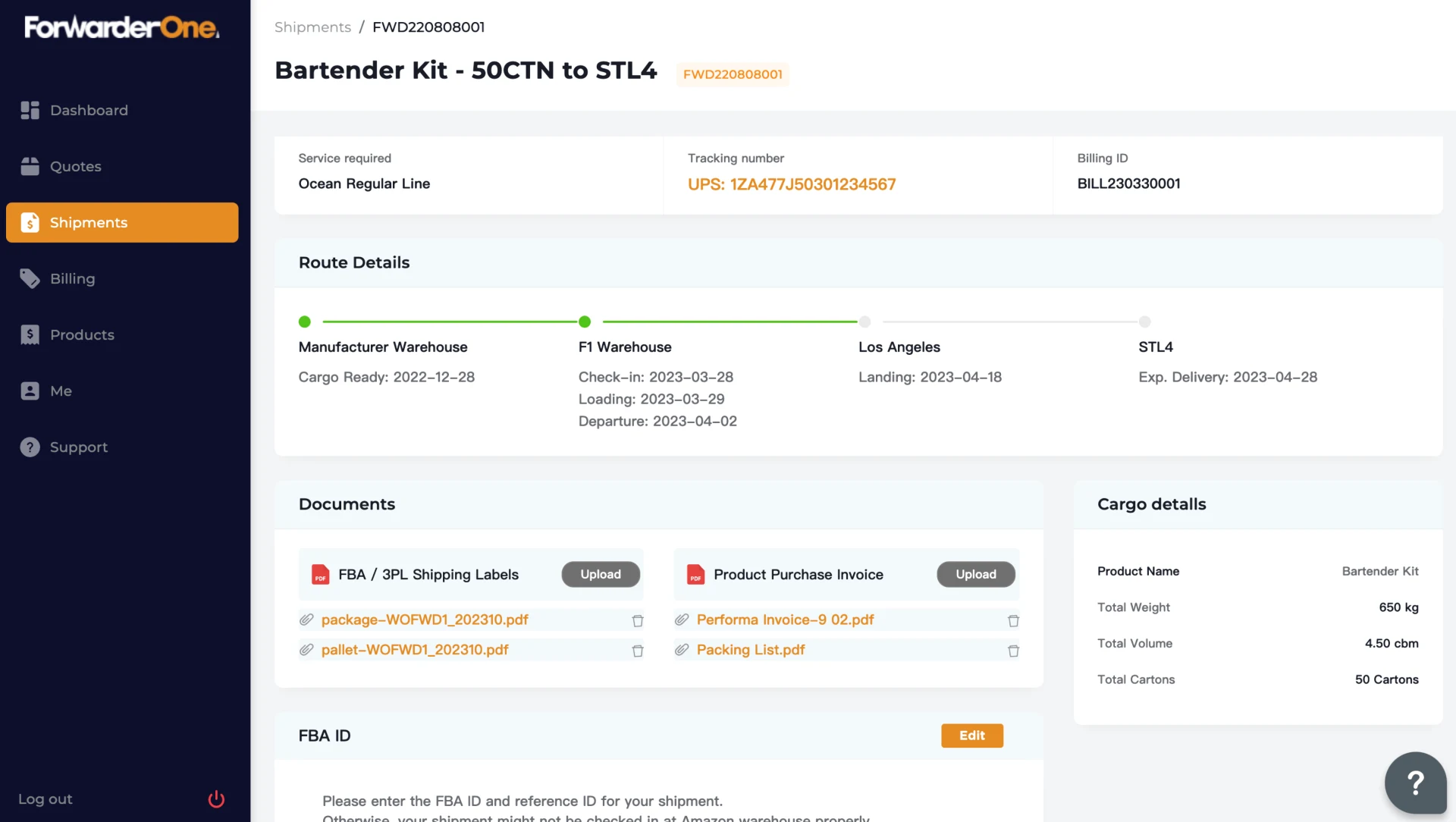Viewport: 1456px width, 822px height.
Task: Open the Packing List.pdf file
Action: [x=751, y=650]
